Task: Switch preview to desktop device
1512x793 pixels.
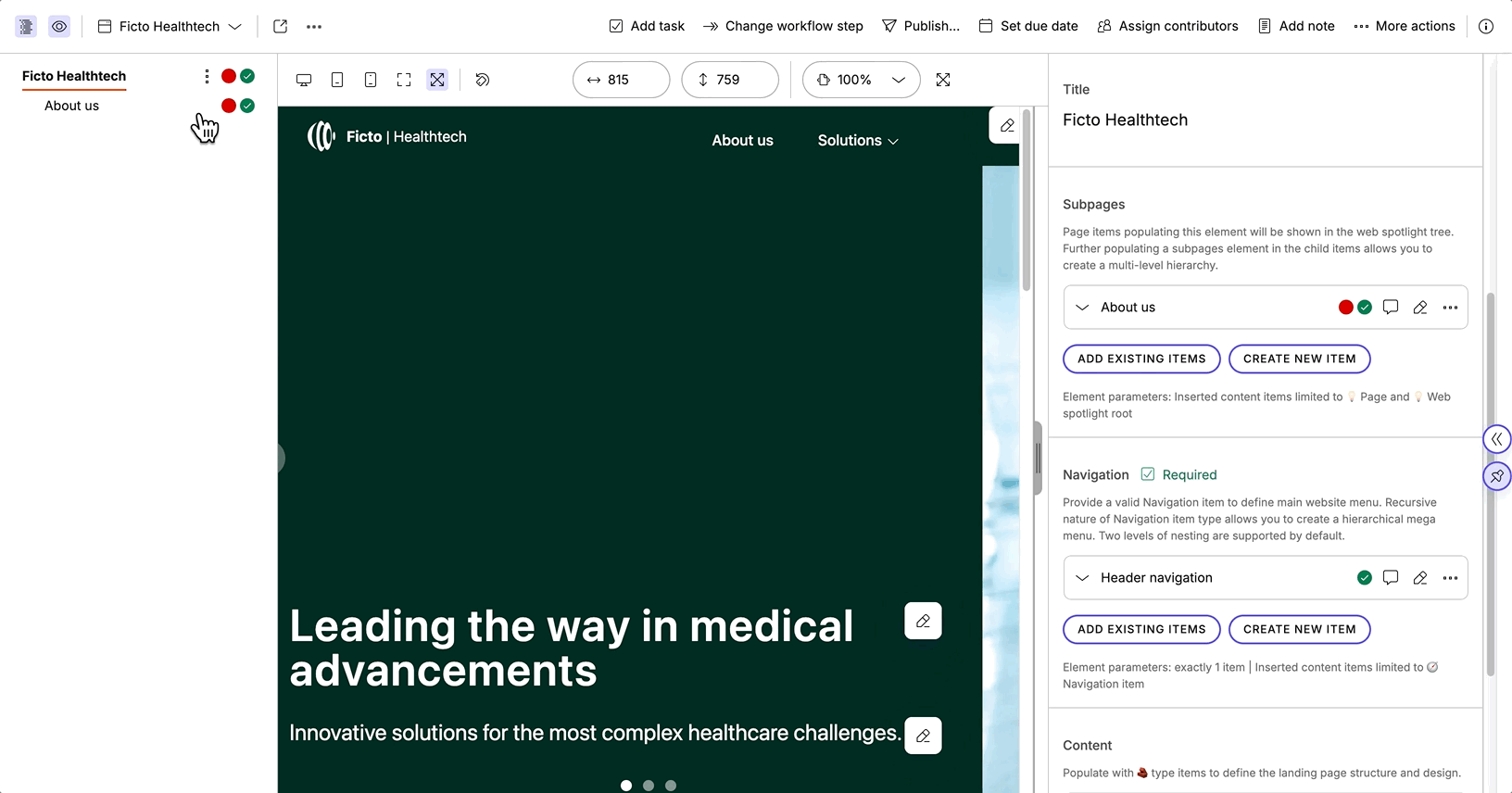Action: [304, 80]
